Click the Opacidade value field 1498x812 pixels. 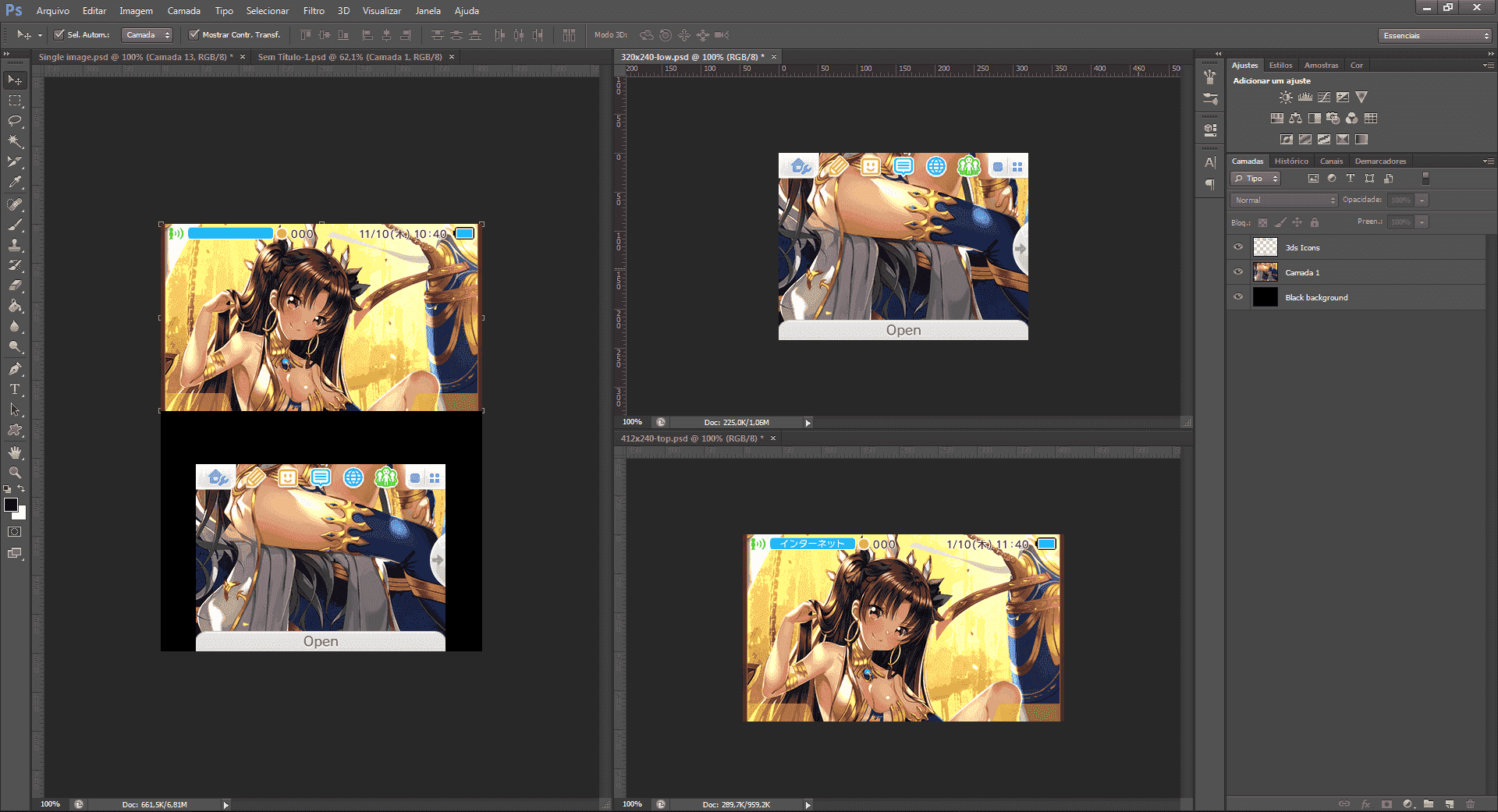[x=1401, y=200]
